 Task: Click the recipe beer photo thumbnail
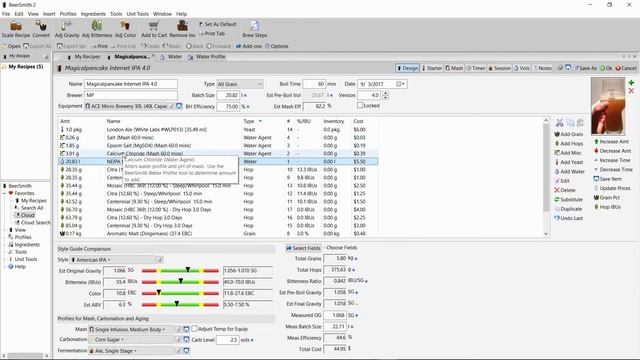tap(608, 107)
